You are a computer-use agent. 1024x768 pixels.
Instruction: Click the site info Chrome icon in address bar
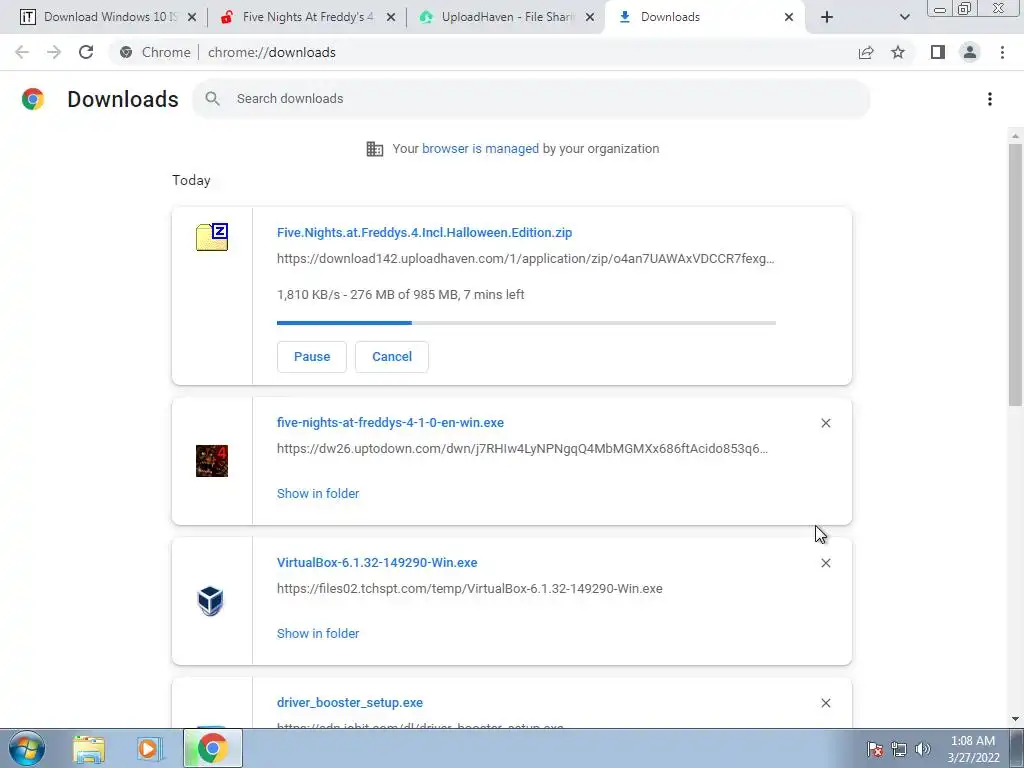click(126, 52)
